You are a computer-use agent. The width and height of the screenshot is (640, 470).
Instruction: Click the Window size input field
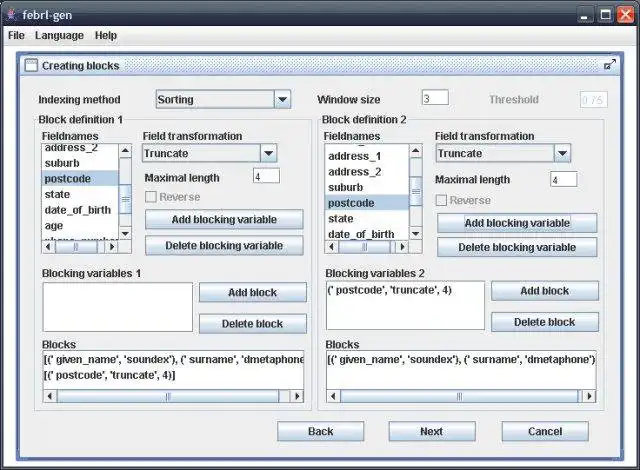click(x=435, y=98)
